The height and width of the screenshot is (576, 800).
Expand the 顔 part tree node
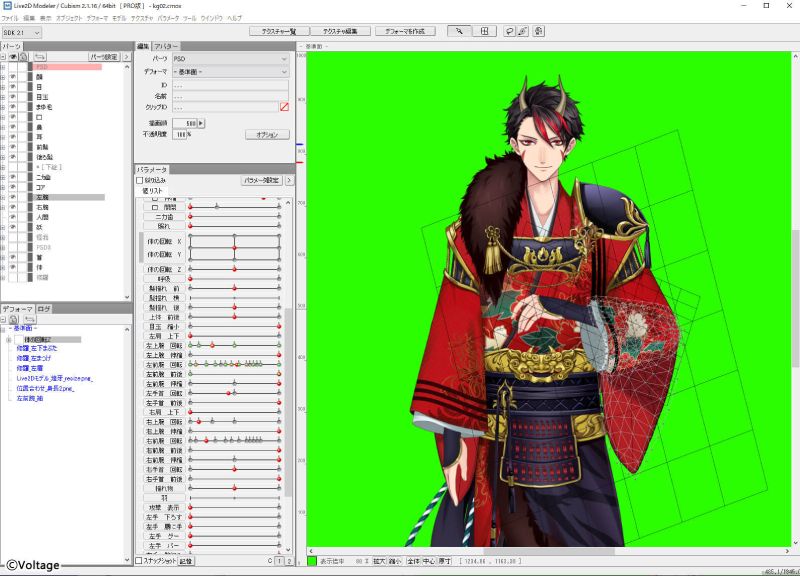3,77
